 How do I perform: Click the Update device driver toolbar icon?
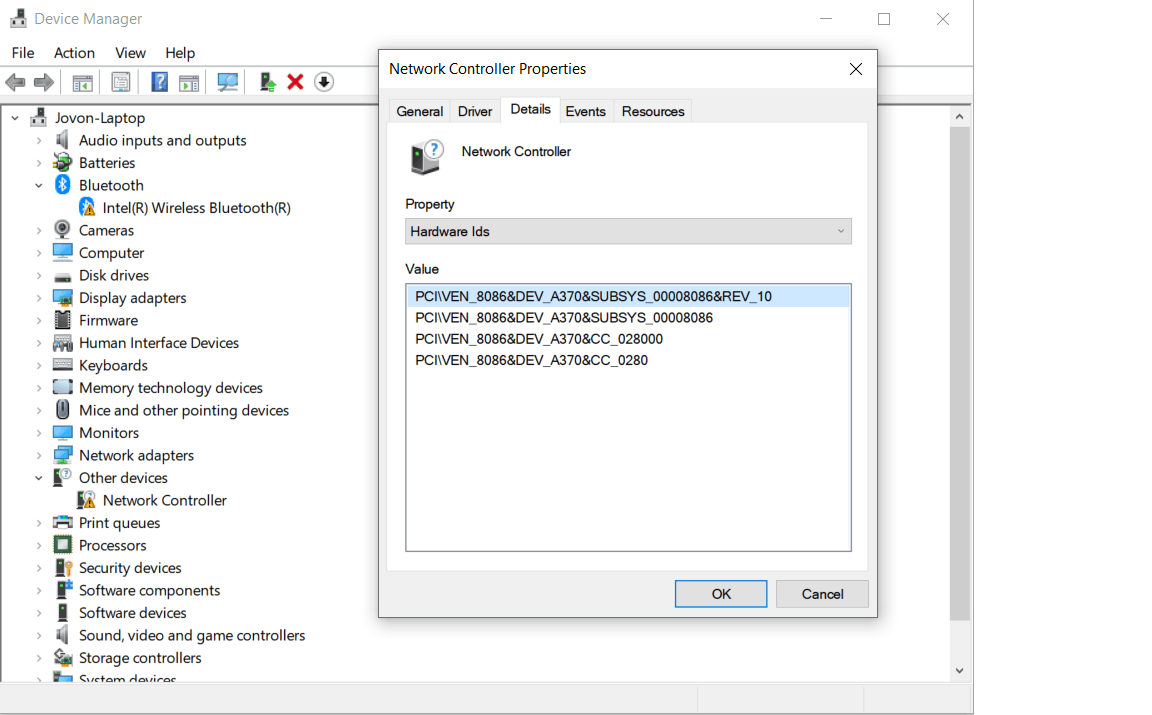[x=267, y=81]
